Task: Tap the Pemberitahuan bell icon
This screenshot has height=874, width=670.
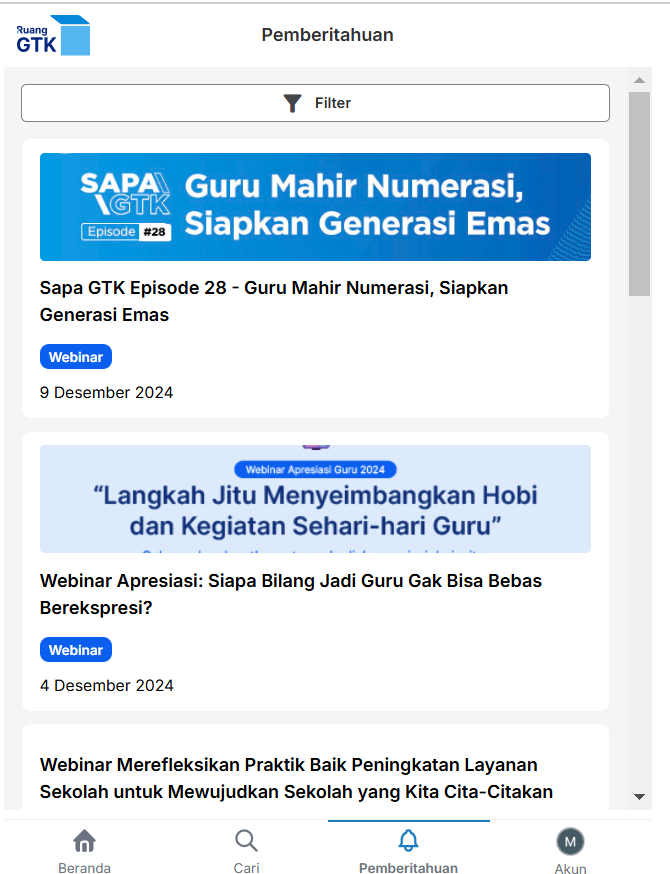Action: pyautogui.click(x=408, y=841)
